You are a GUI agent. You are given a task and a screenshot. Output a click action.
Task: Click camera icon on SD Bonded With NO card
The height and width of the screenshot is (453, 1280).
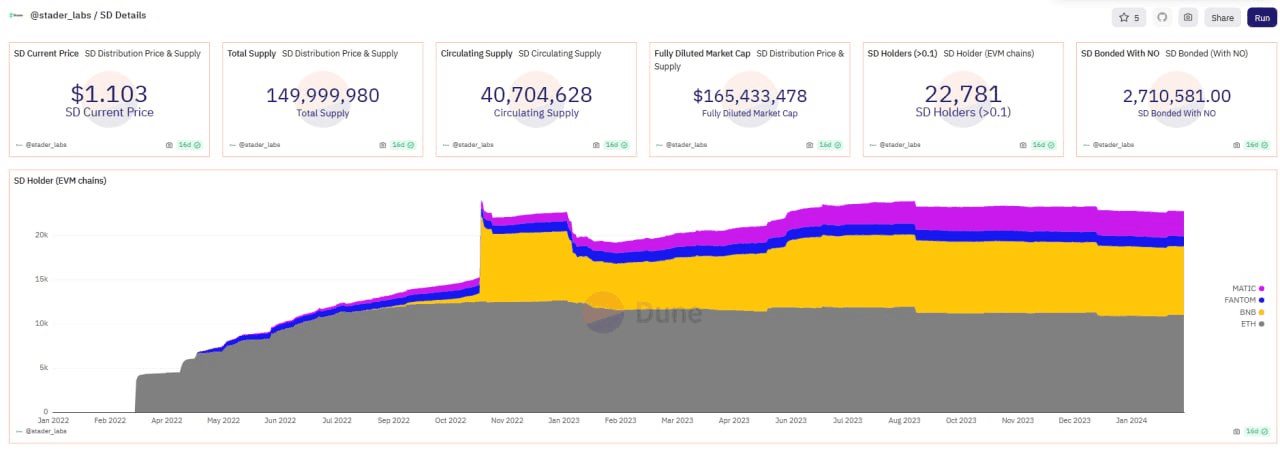(1237, 145)
